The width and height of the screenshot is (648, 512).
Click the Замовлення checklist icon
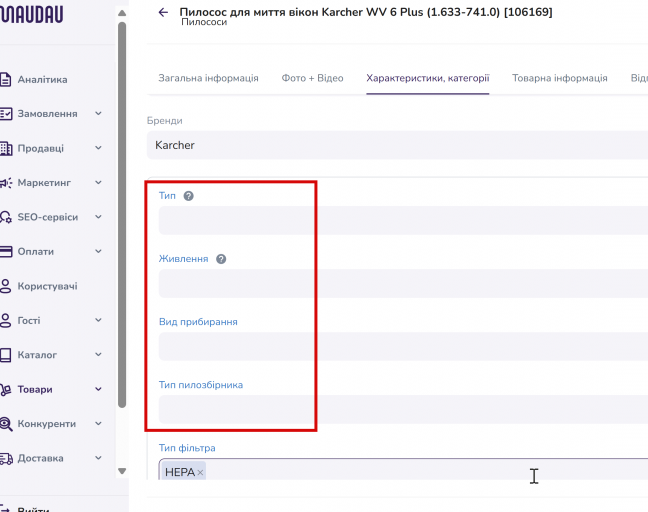click(x=6, y=114)
